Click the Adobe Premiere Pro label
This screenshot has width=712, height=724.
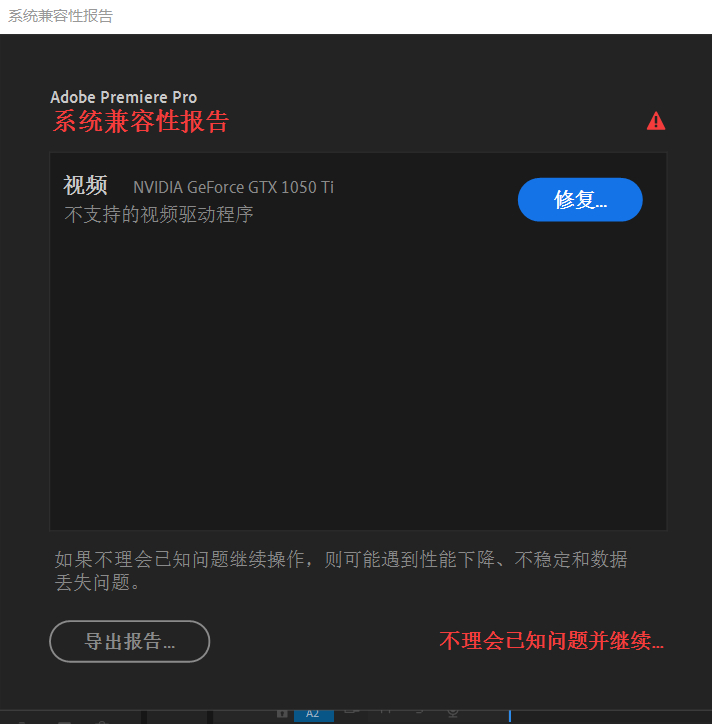[x=124, y=97]
